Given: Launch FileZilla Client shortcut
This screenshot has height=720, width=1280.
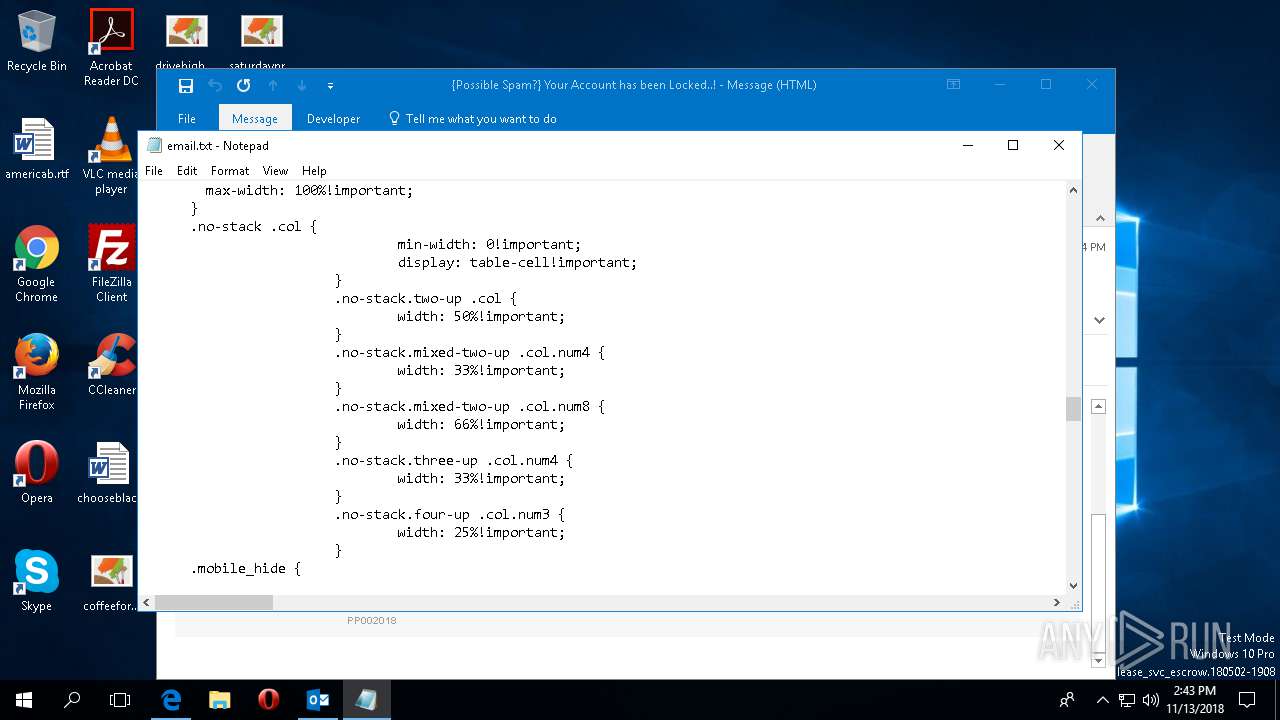Looking at the screenshot, I should coord(111,264).
